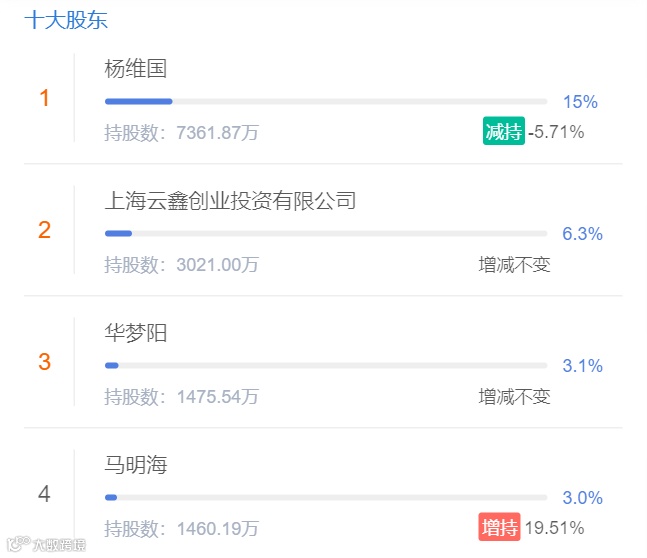
Task: Click the rank number 2 label
Action: tap(44, 230)
